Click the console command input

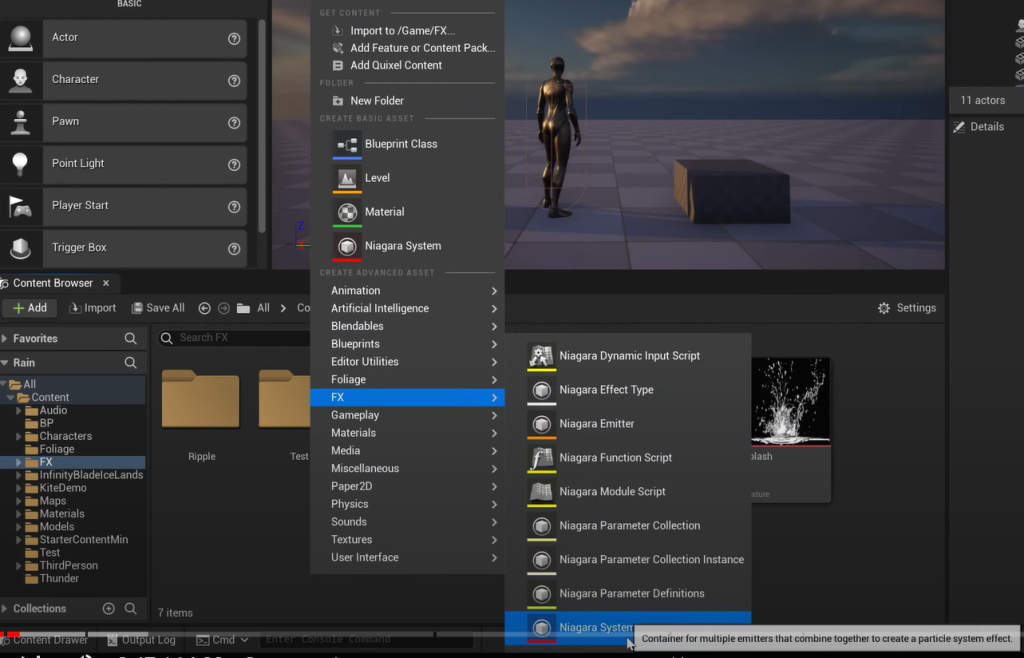tap(366, 640)
